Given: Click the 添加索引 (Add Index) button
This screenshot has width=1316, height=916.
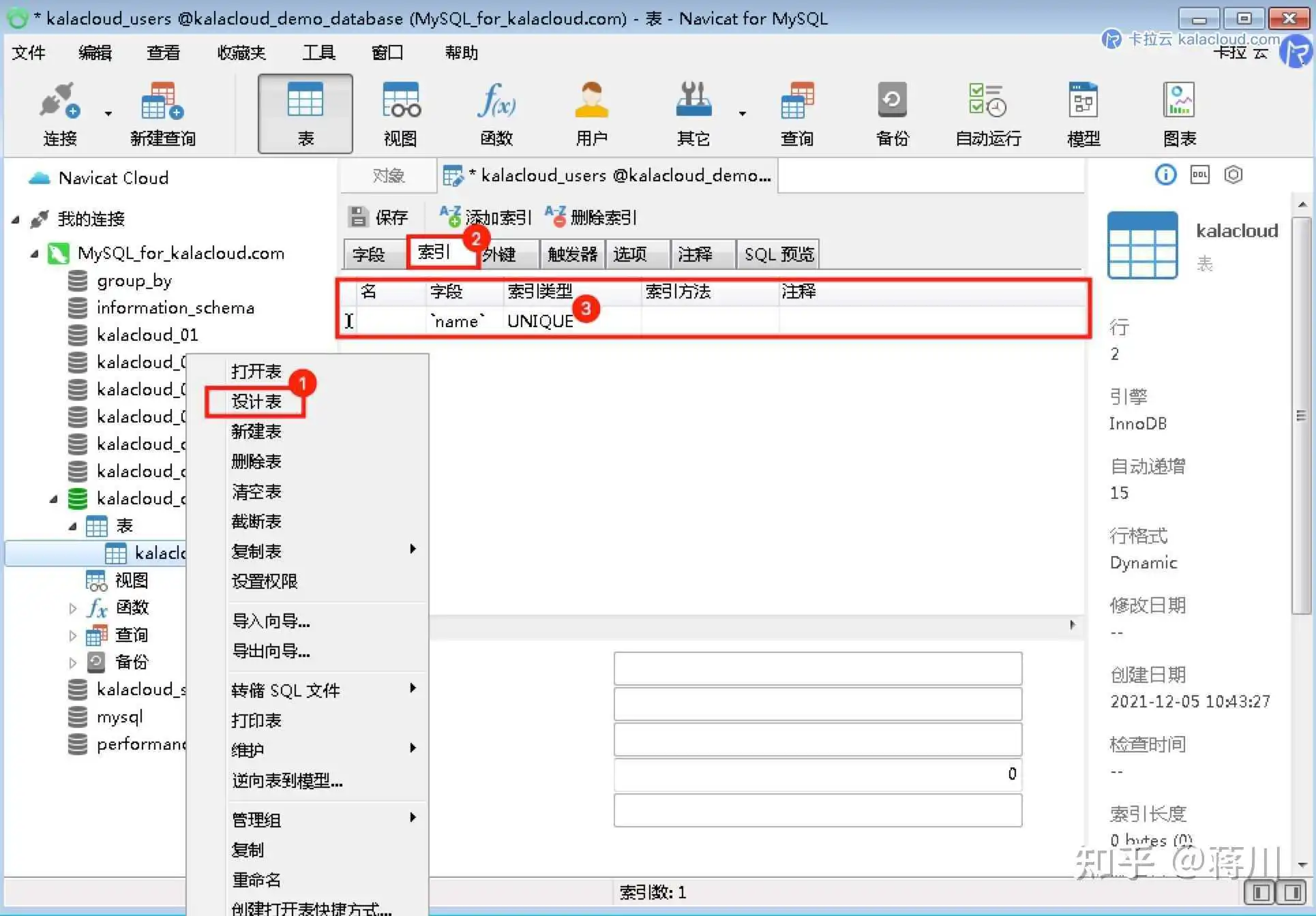Looking at the screenshot, I should [x=485, y=217].
